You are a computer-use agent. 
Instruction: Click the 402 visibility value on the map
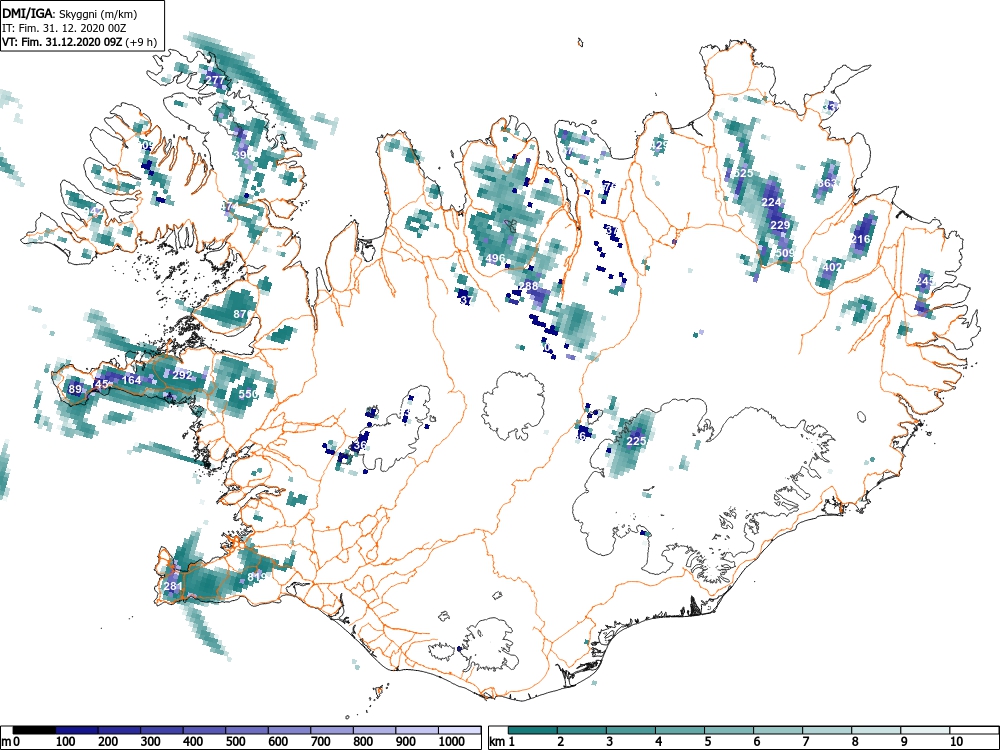click(x=833, y=267)
